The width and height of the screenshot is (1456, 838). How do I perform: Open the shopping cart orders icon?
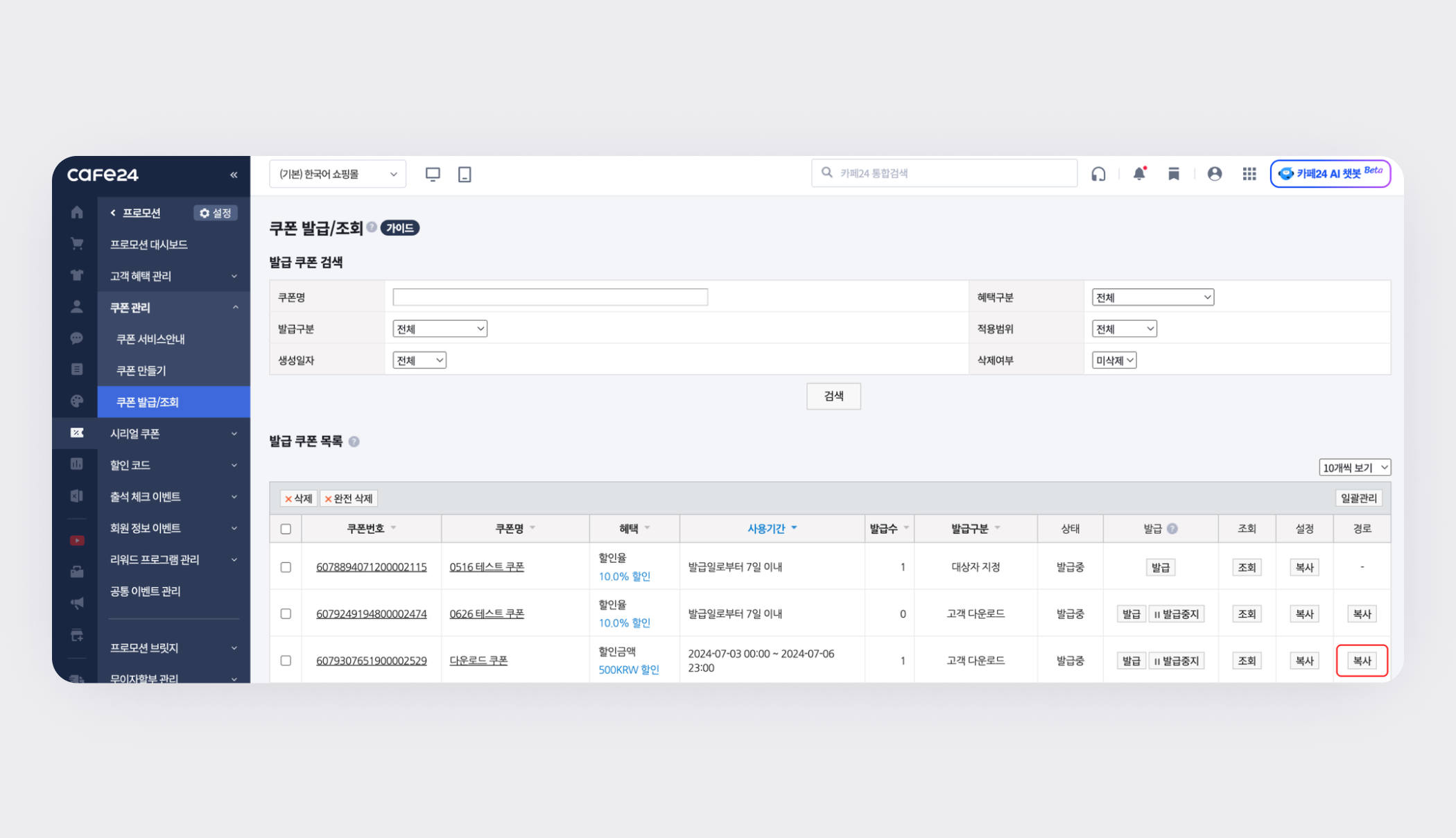click(77, 243)
